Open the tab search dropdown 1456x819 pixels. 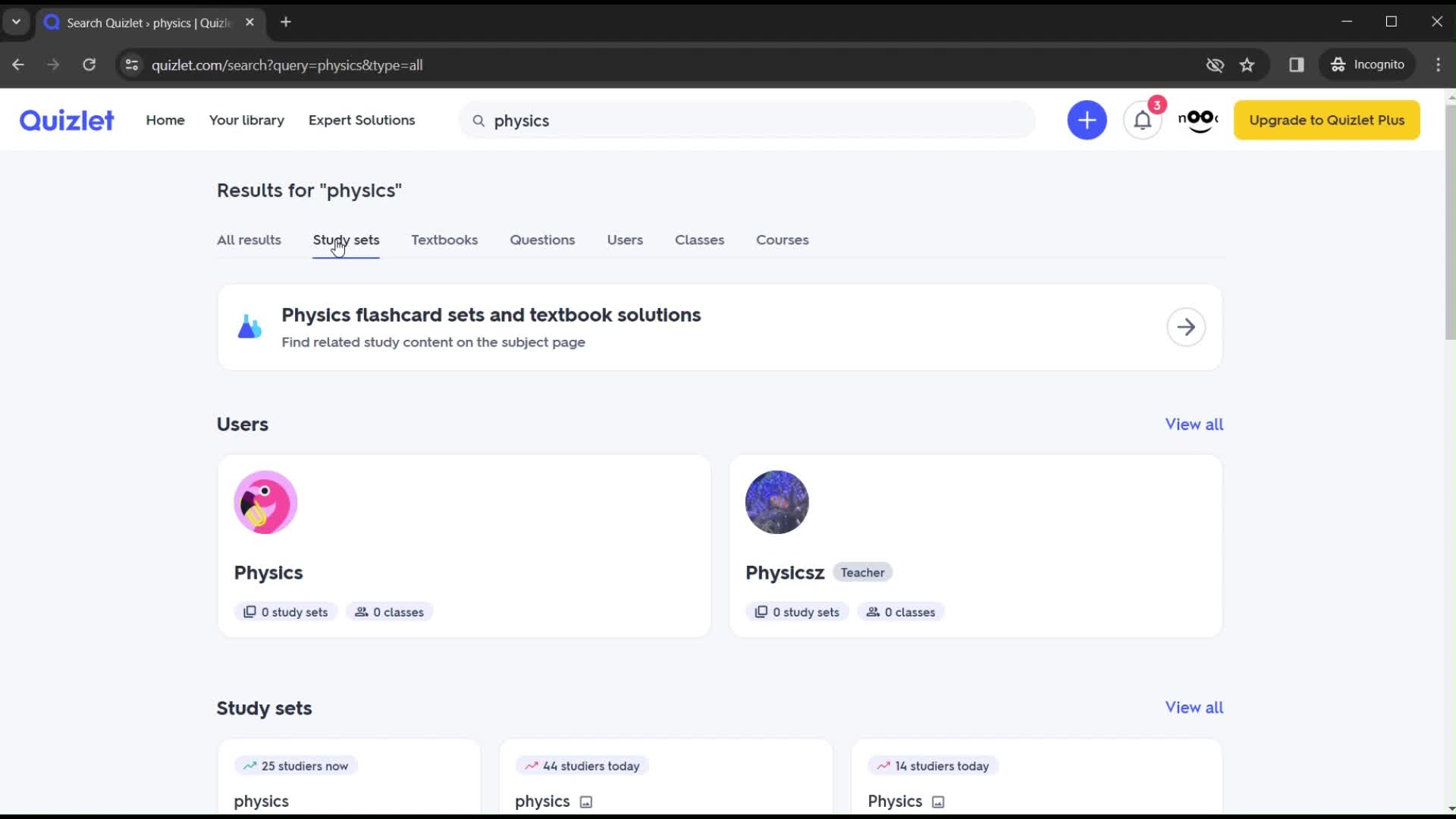16,22
